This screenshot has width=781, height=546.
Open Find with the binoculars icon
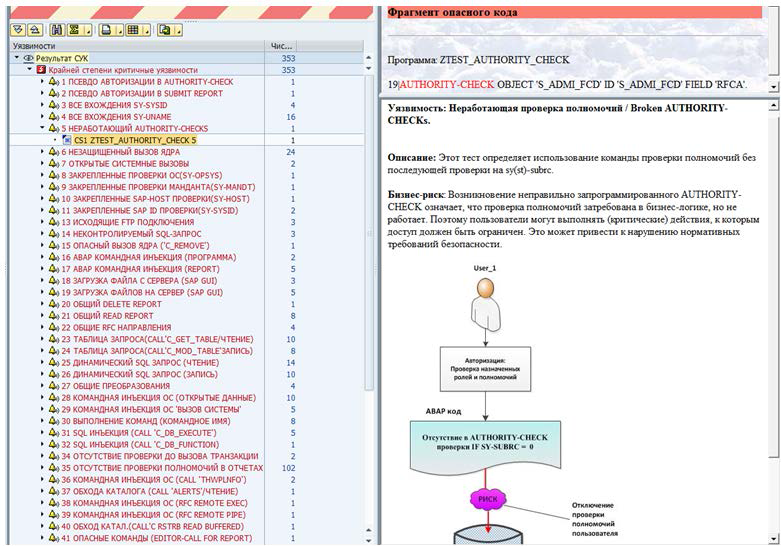[x=57, y=30]
